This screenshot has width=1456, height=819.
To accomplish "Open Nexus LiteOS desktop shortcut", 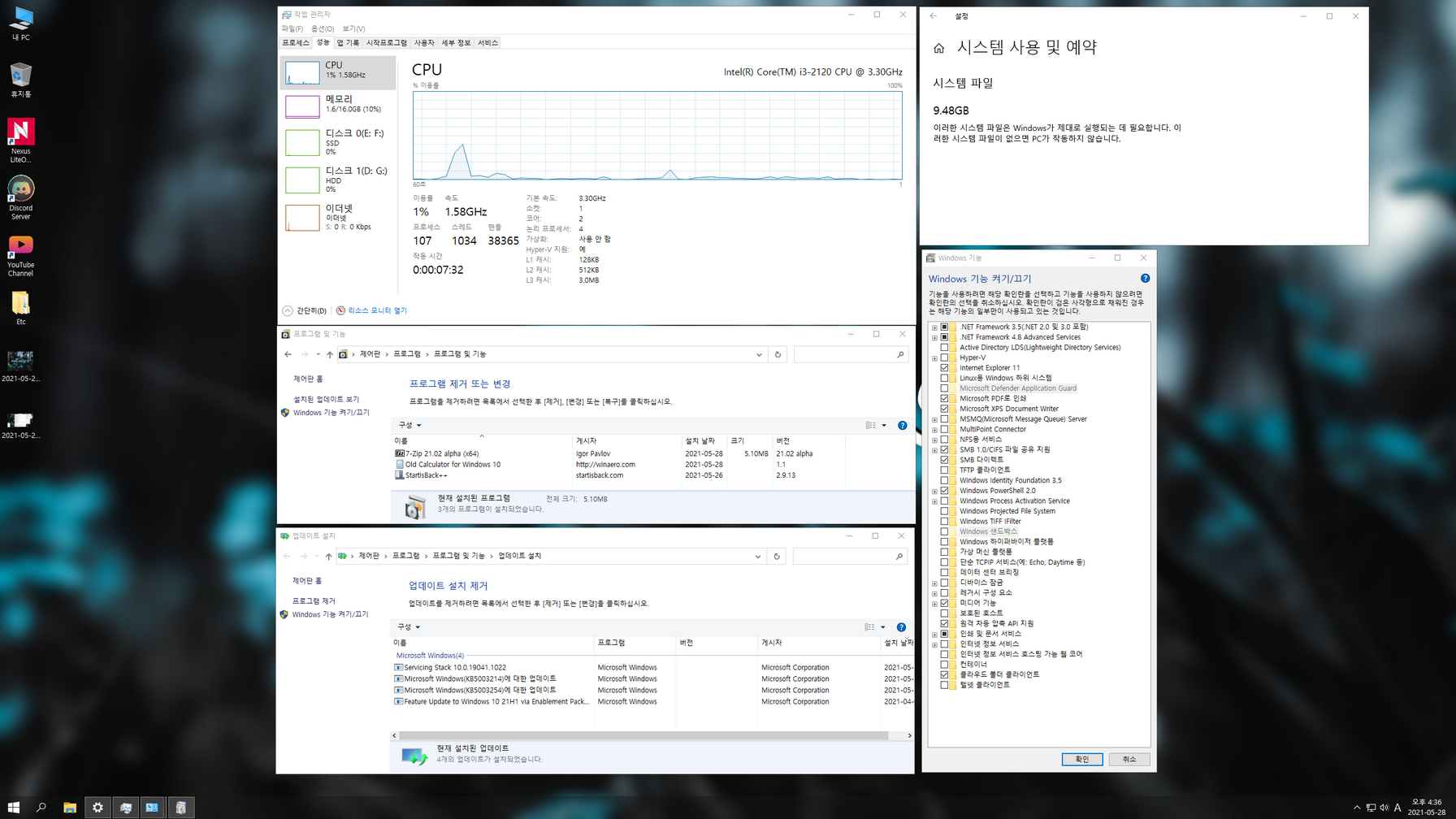I will pos(20,141).
